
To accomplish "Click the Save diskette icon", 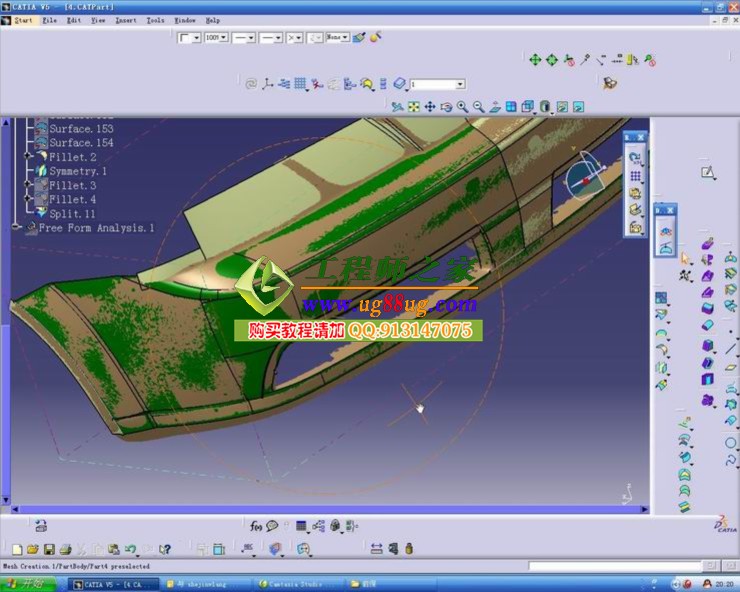I will 49,549.
